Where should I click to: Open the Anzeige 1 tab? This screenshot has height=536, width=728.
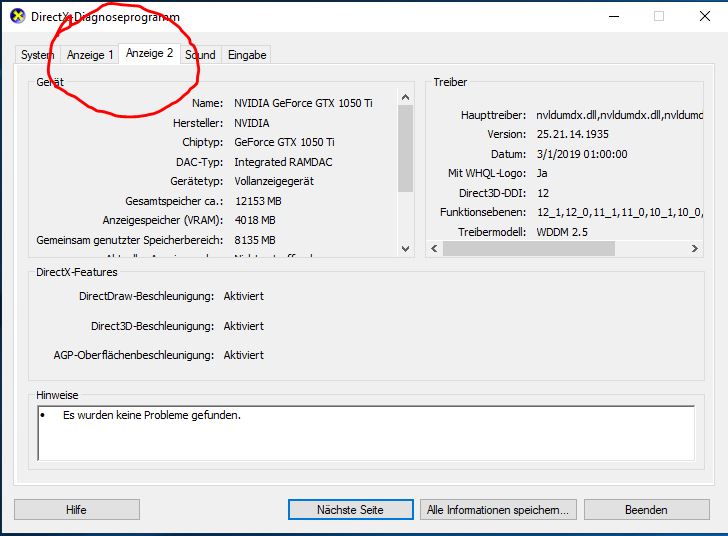[90, 55]
